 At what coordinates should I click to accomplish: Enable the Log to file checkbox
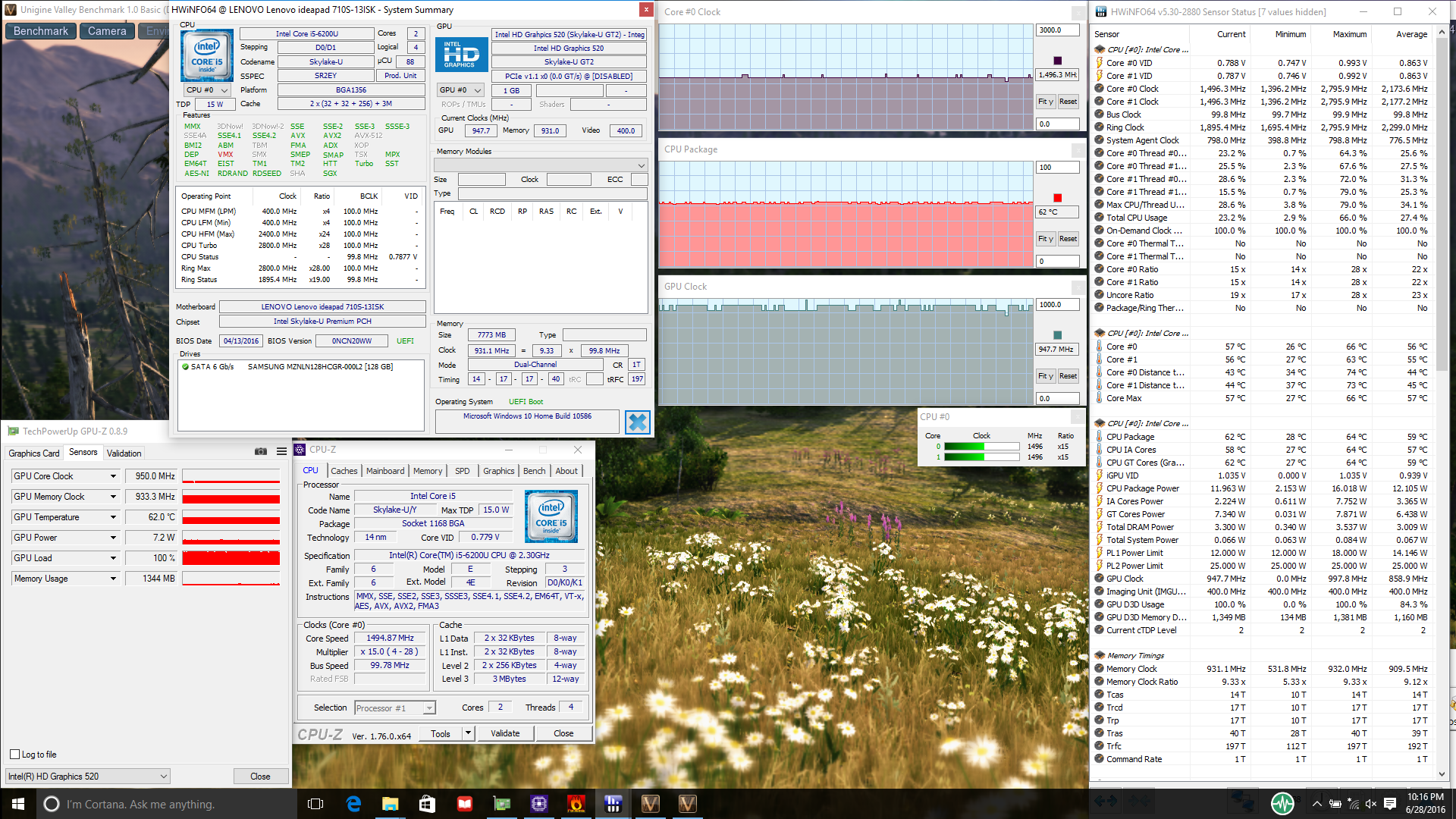tap(14, 755)
